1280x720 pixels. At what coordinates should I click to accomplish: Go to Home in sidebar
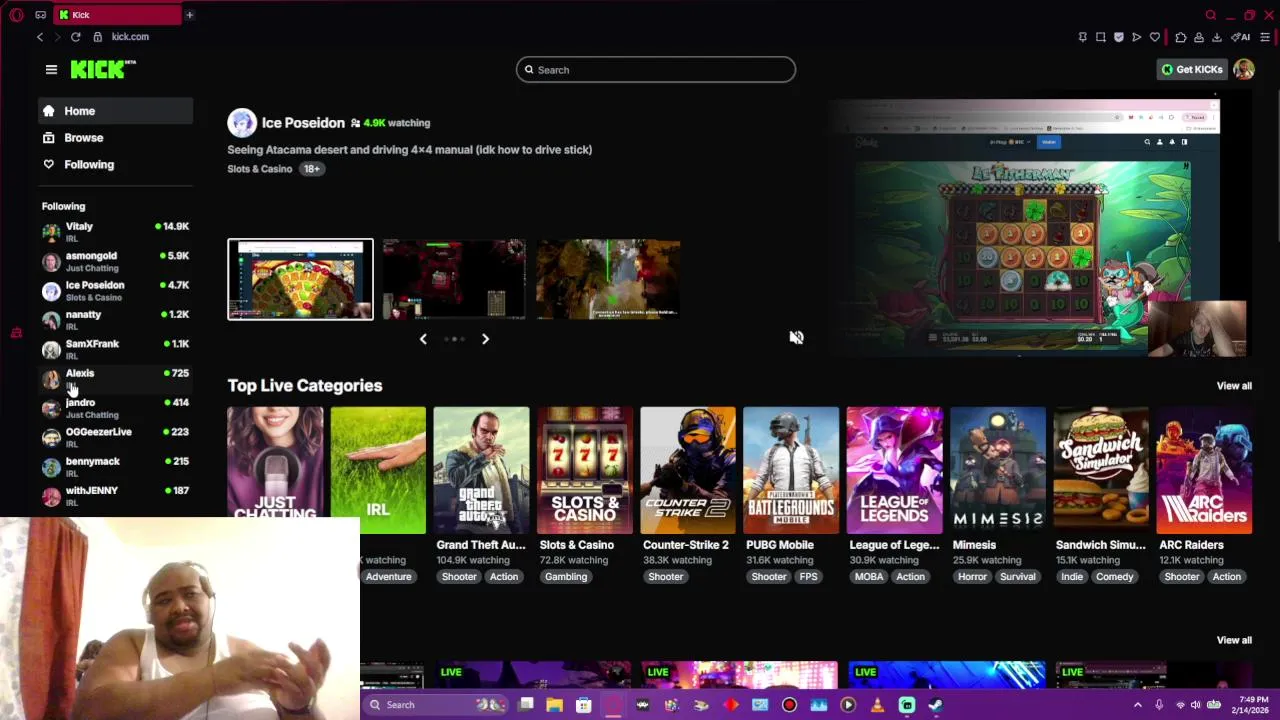(x=116, y=111)
